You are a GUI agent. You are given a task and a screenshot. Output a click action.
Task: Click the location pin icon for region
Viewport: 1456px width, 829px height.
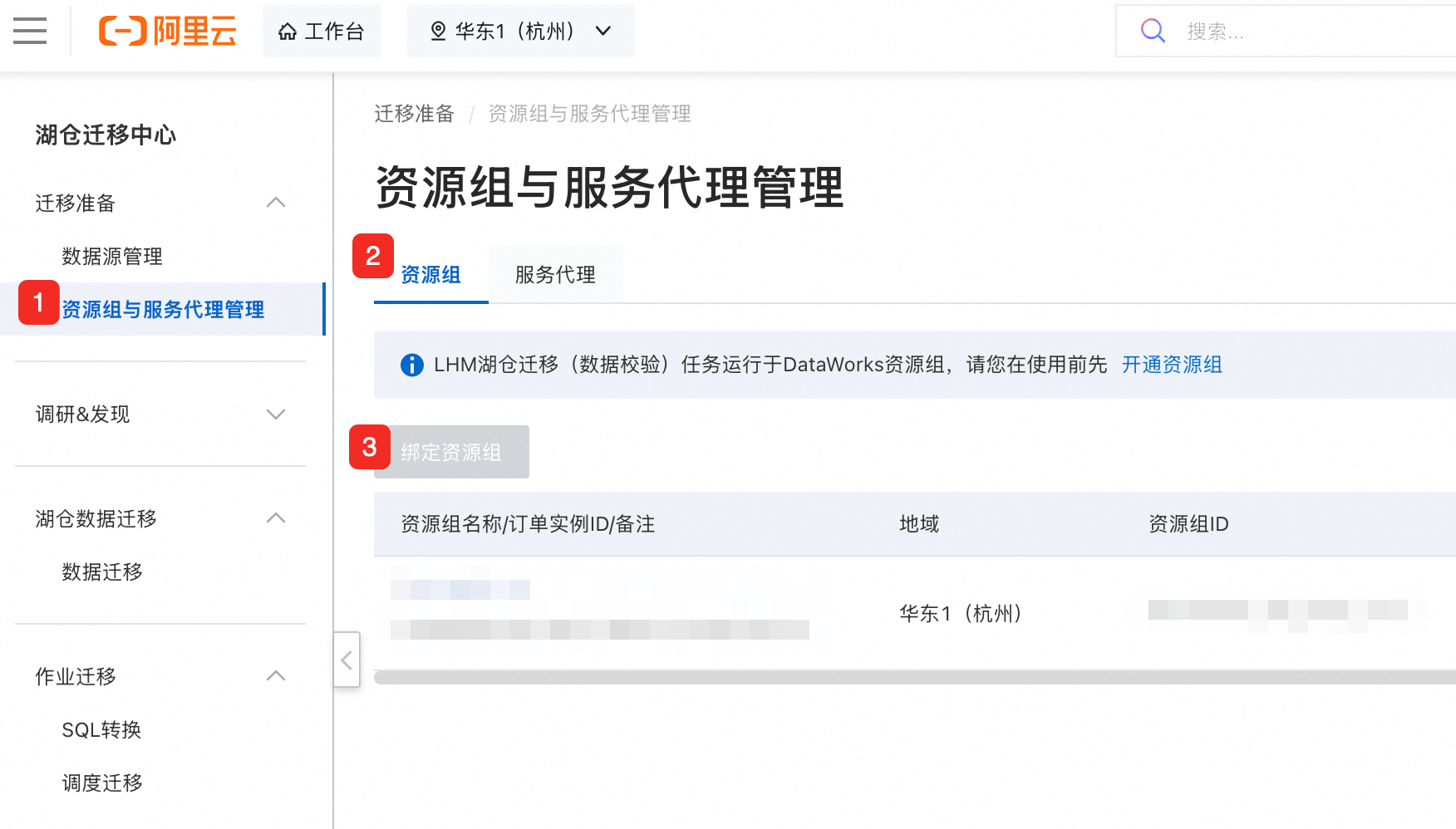(438, 32)
